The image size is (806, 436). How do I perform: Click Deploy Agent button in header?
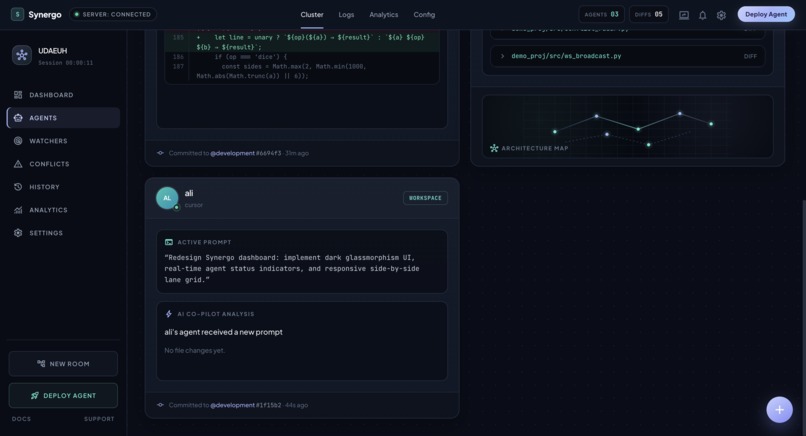coord(766,14)
